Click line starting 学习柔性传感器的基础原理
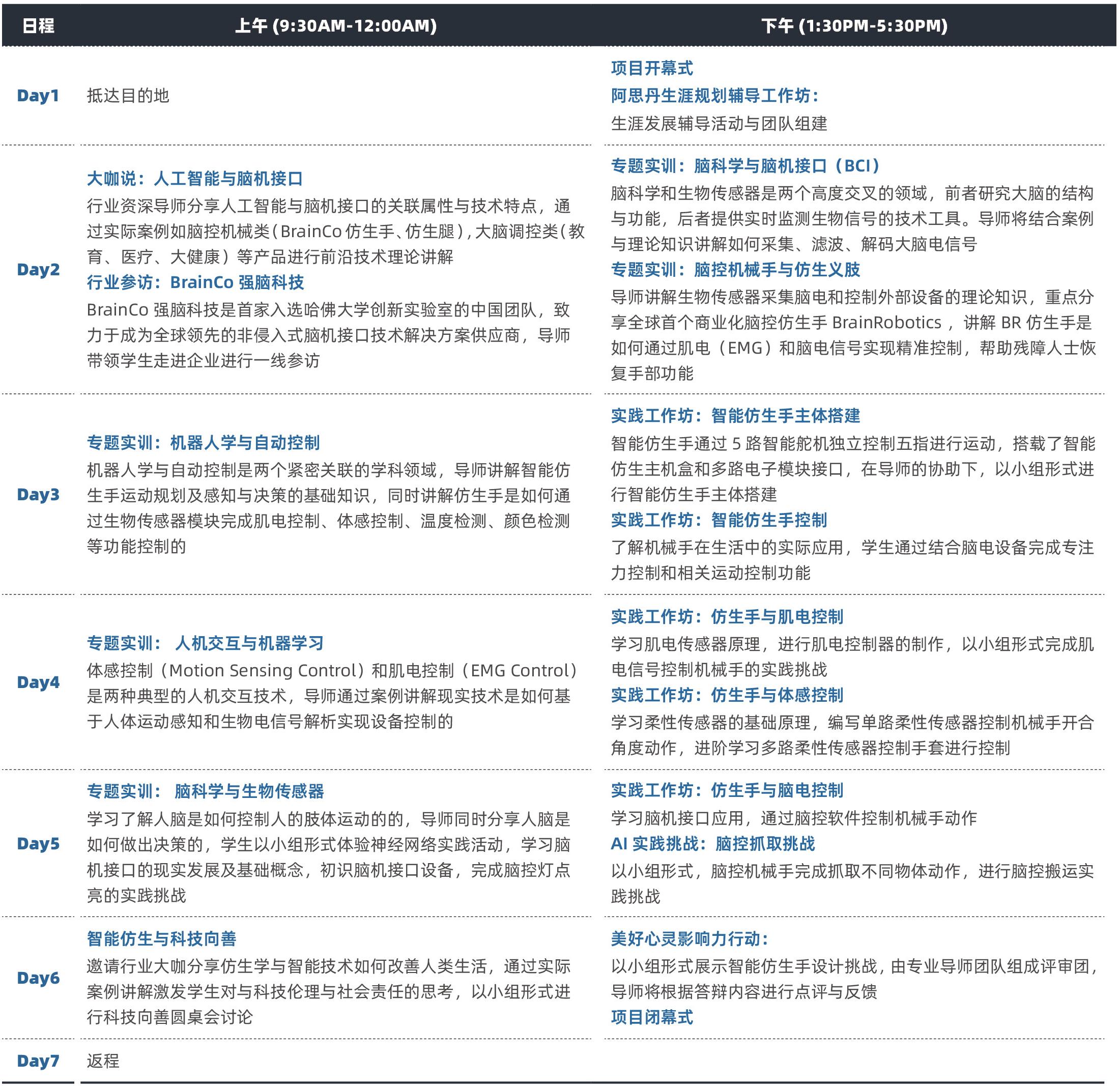This screenshot has width=1120, height=1086. click(x=852, y=723)
